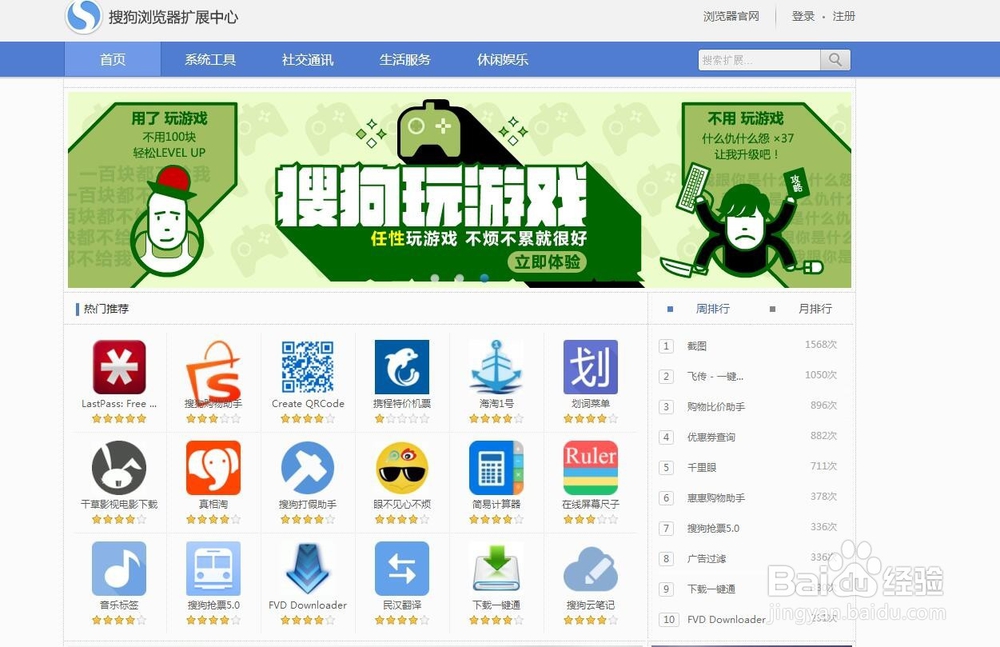Click the search magnifier button

pyautogui.click(x=835, y=60)
